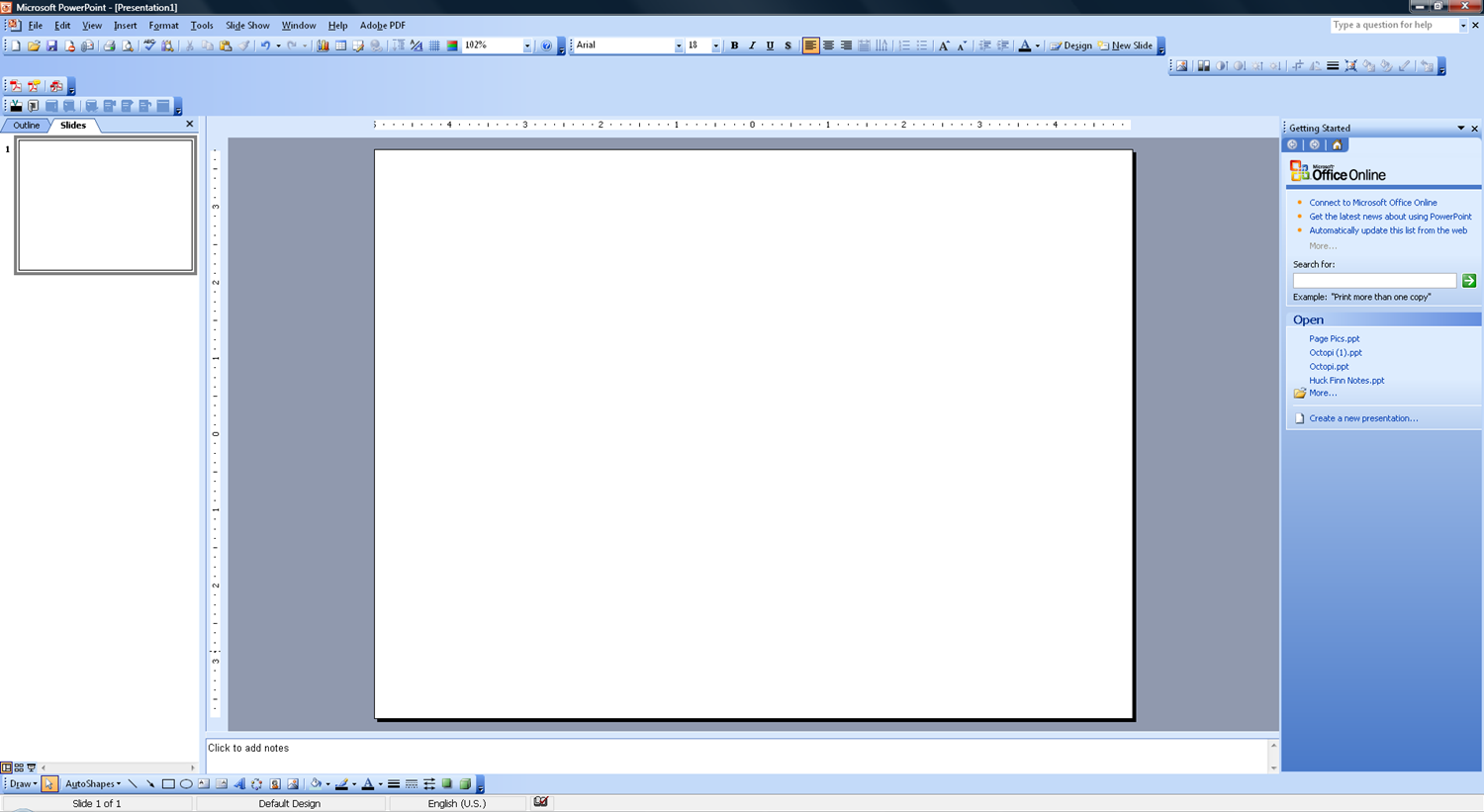Click the Insert Picture From File icon
The image size is (1484, 812).
click(292, 783)
